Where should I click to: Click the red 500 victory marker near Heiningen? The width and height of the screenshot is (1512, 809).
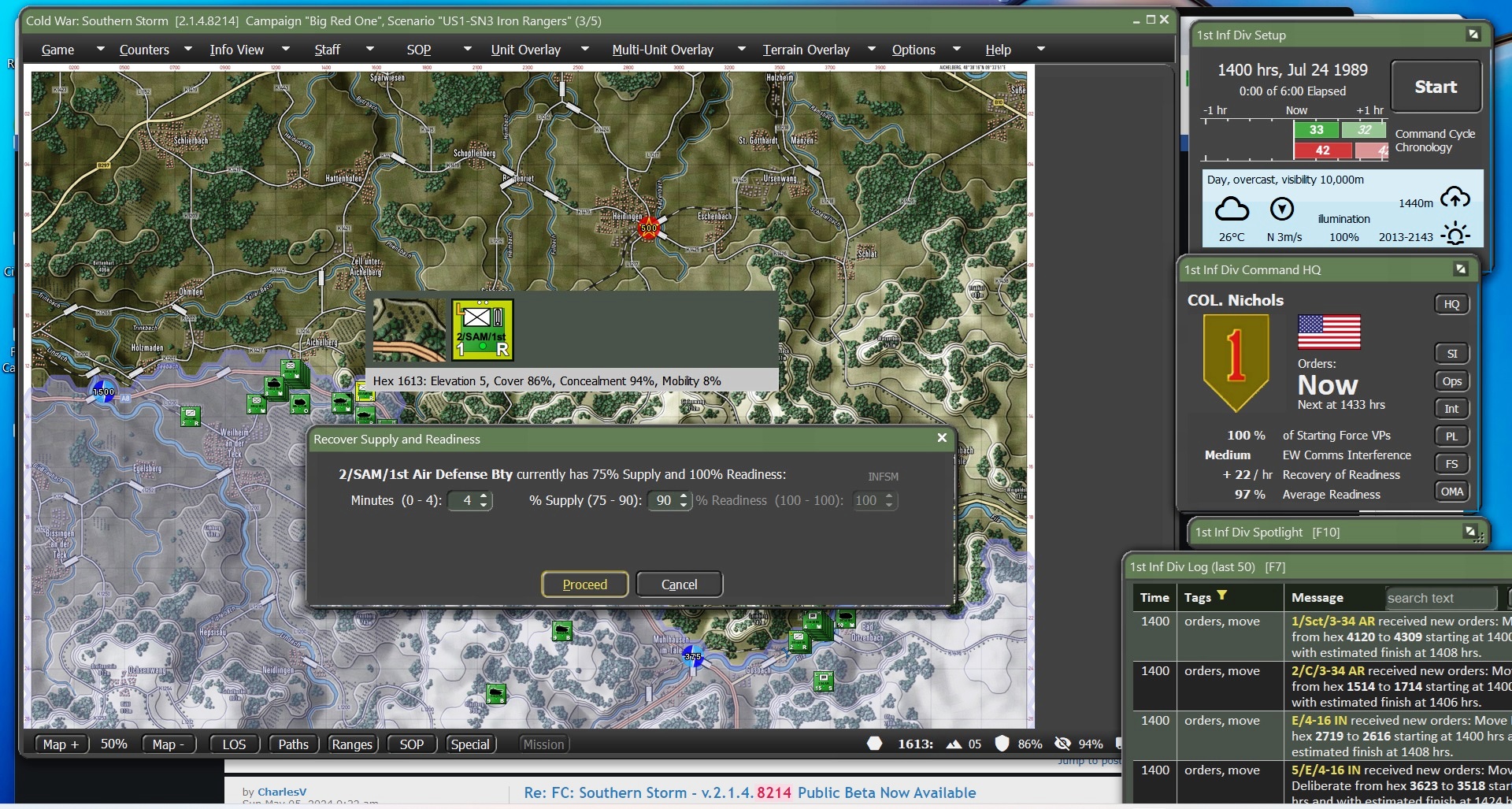648,228
